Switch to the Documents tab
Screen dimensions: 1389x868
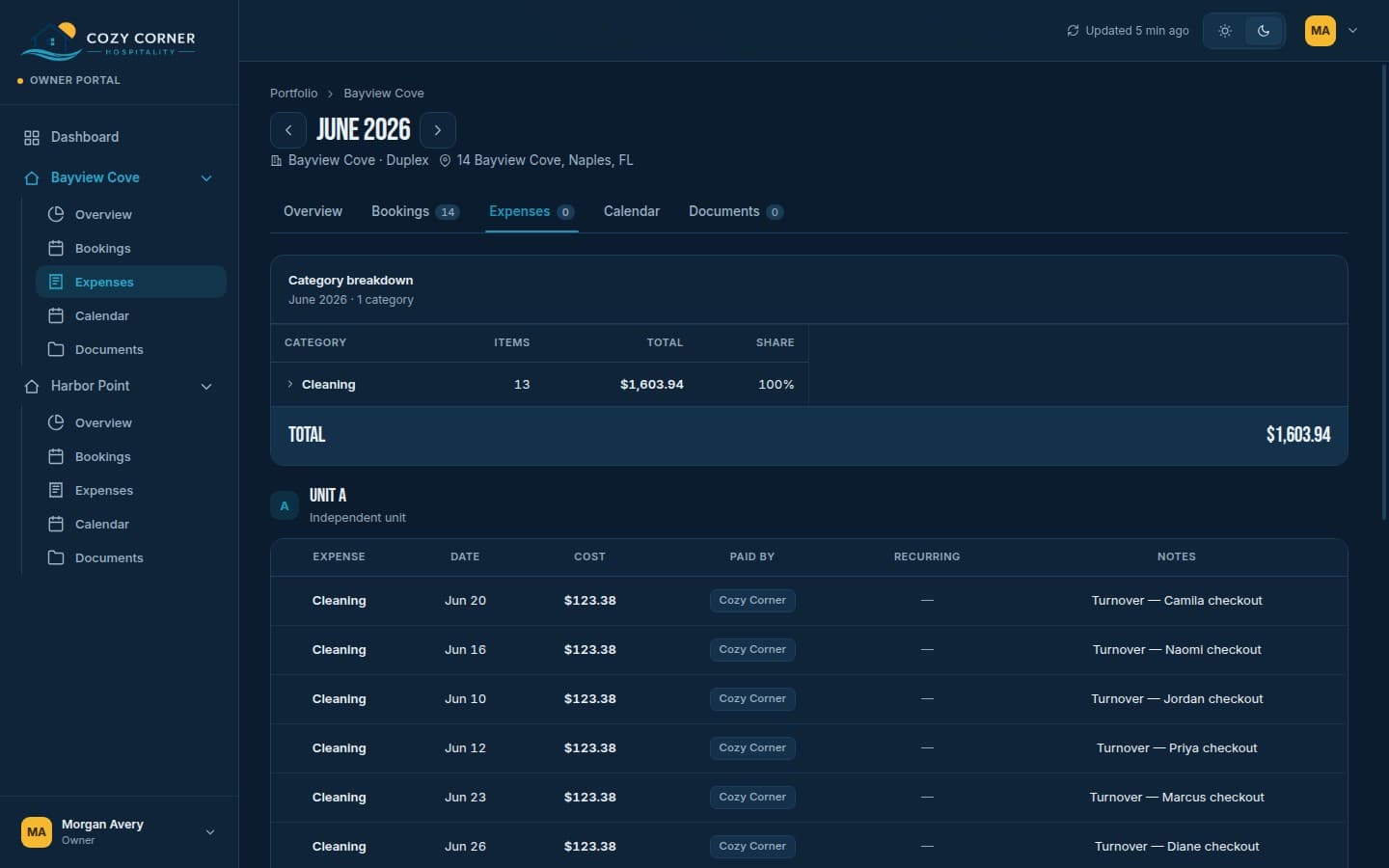tap(736, 211)
